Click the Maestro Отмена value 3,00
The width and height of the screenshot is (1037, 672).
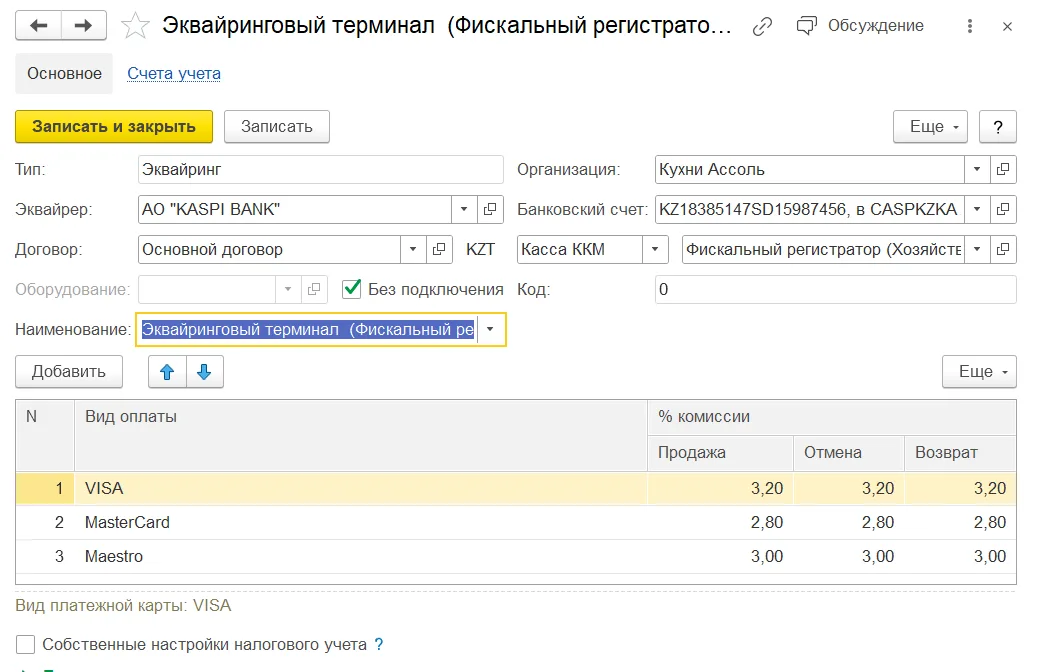849,556
